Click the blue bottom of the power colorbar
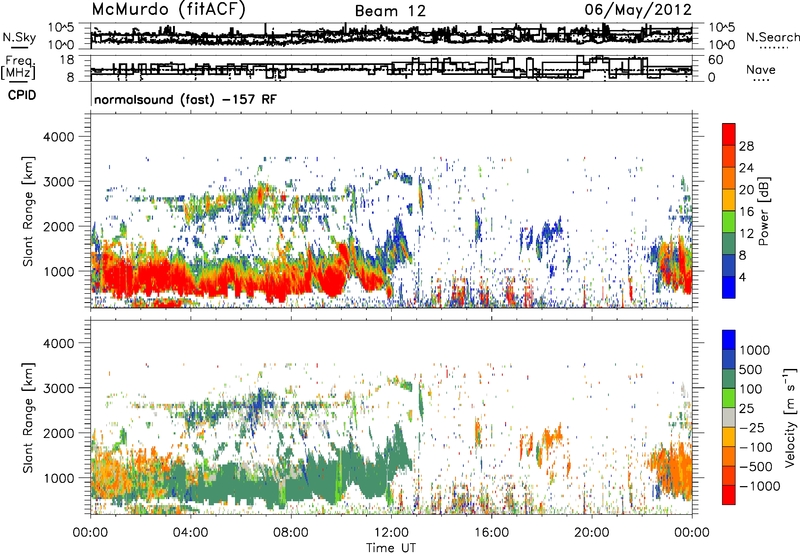Viewport: 800px width, 554px height. pyautogui.click(x=729, y=287)
